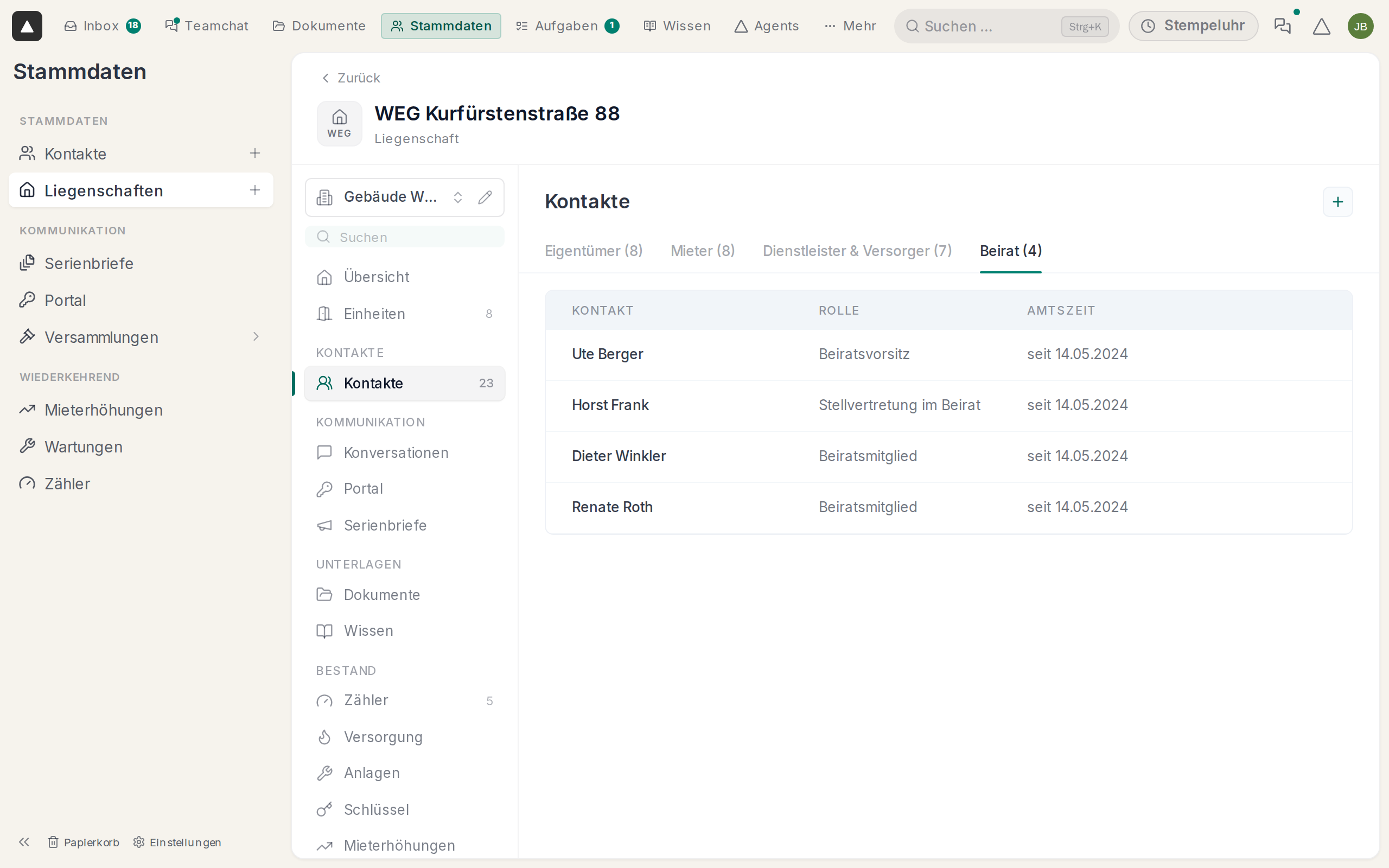Click the black triangle app logo
The height and width of the screenshot is (868, 1389).
coord(27,26)
